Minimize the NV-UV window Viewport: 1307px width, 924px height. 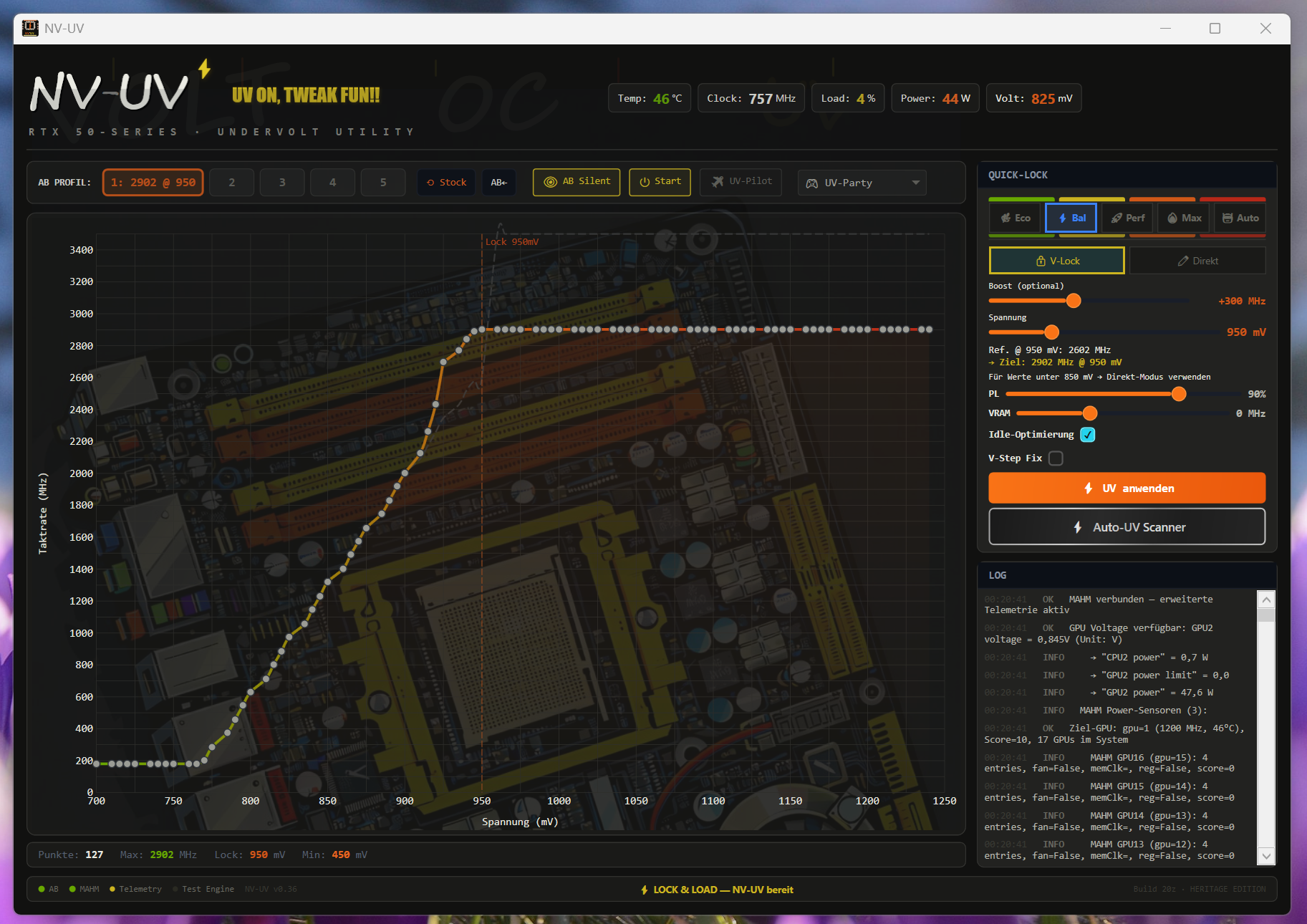point(1165,28)
